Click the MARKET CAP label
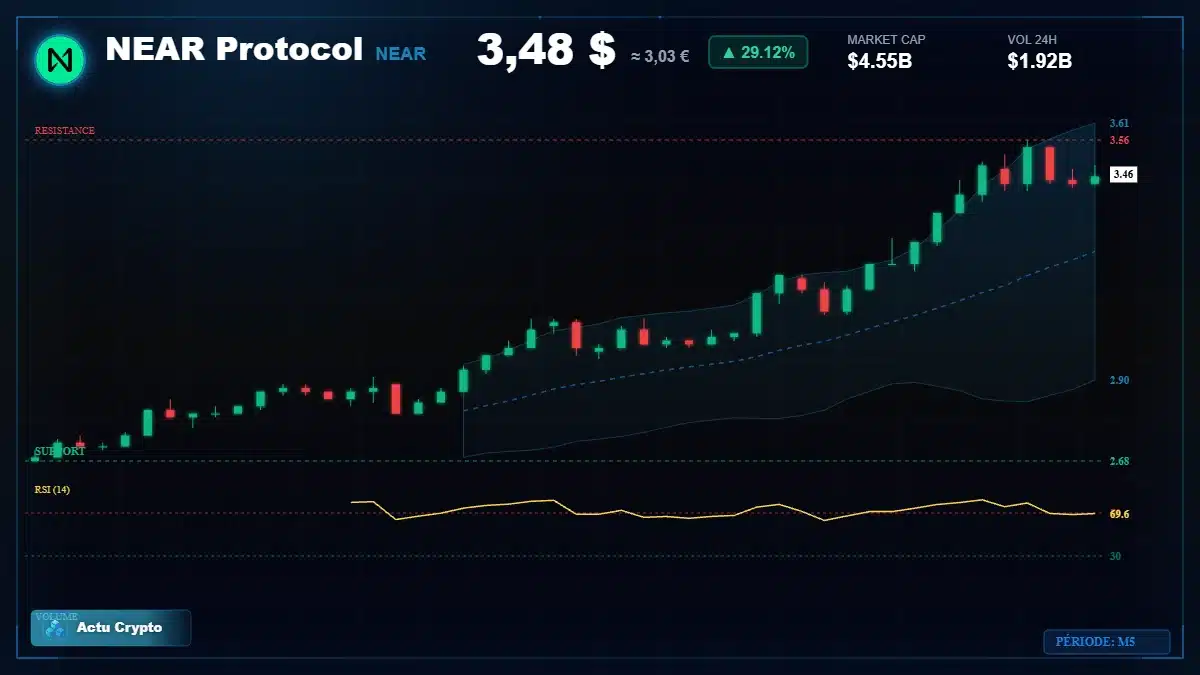 [x=886, y=40]
